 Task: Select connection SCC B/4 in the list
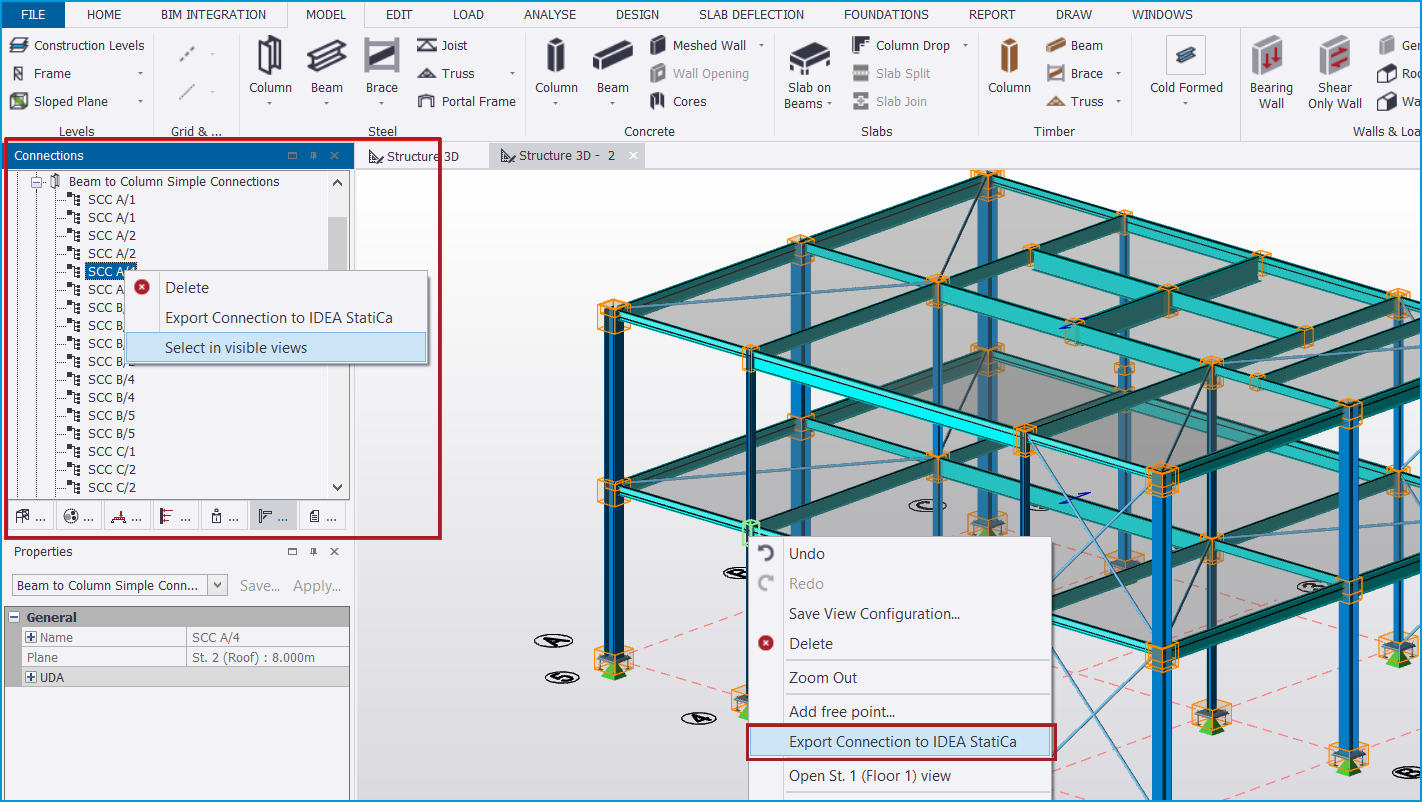tap(113, 379)
